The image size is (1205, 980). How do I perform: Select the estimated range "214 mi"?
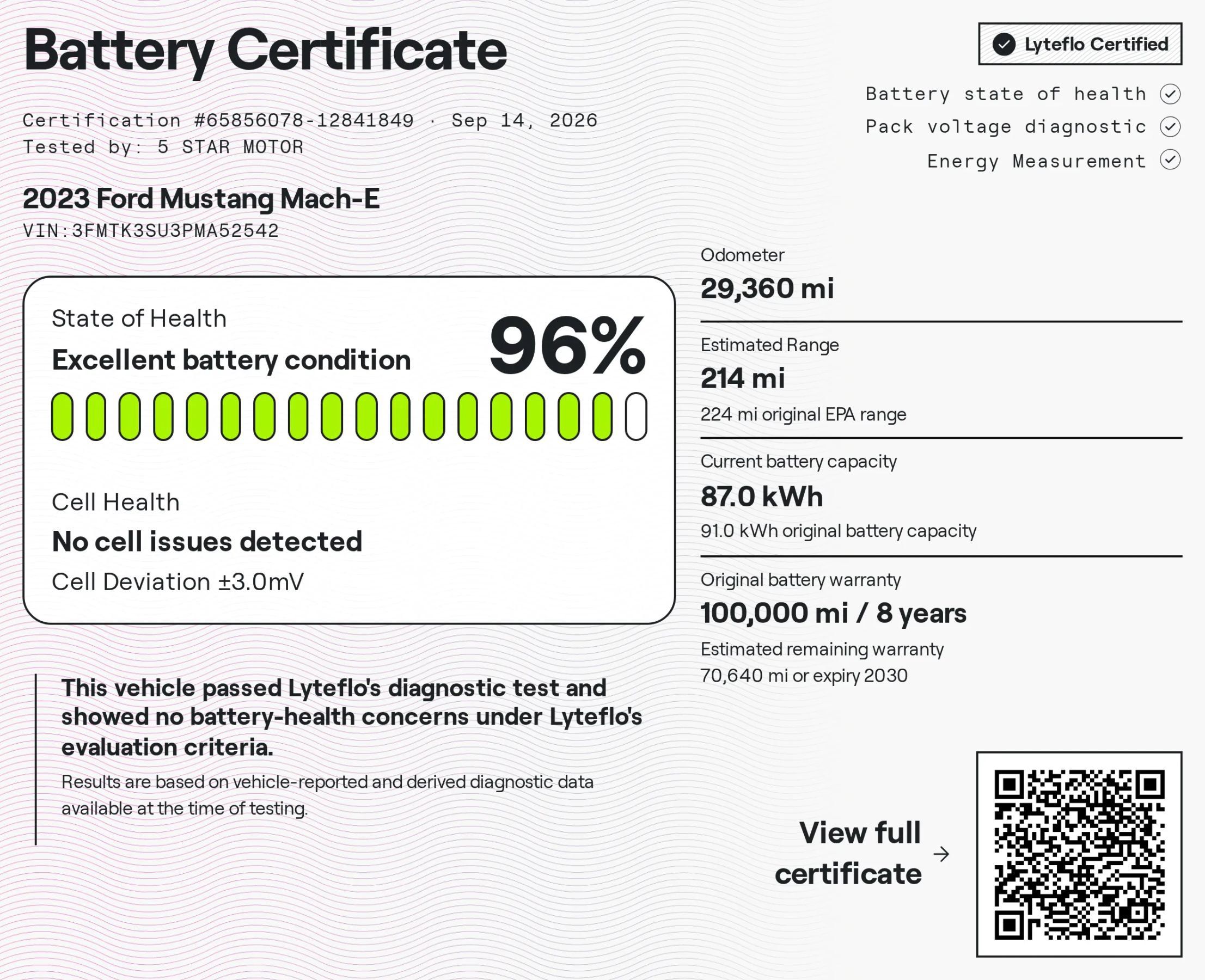[743, 378]
